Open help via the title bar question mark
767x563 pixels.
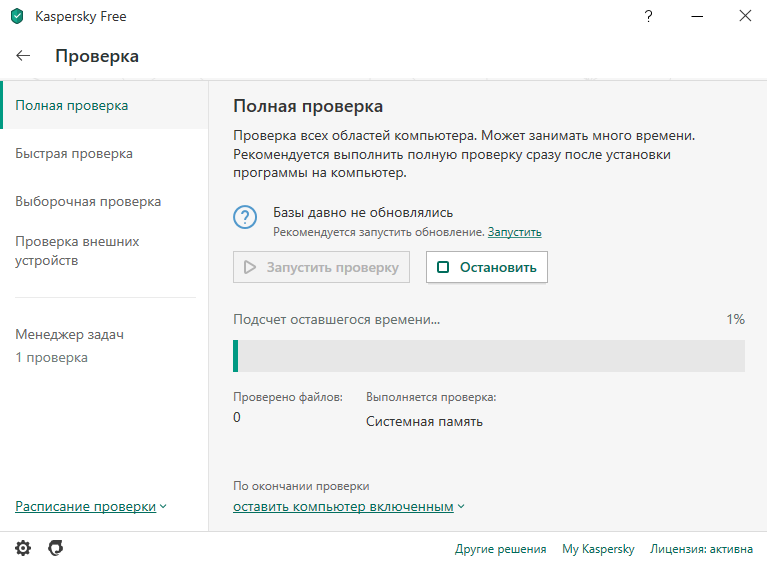click(650, 17)
